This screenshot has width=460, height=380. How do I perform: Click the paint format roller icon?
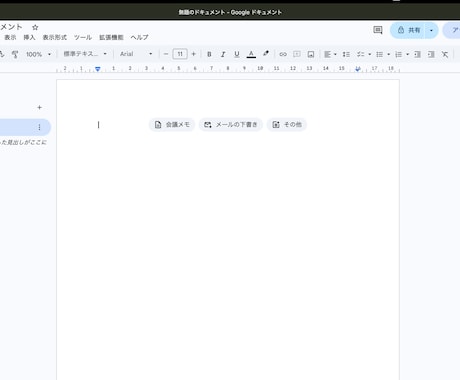(x=15, y=54)
